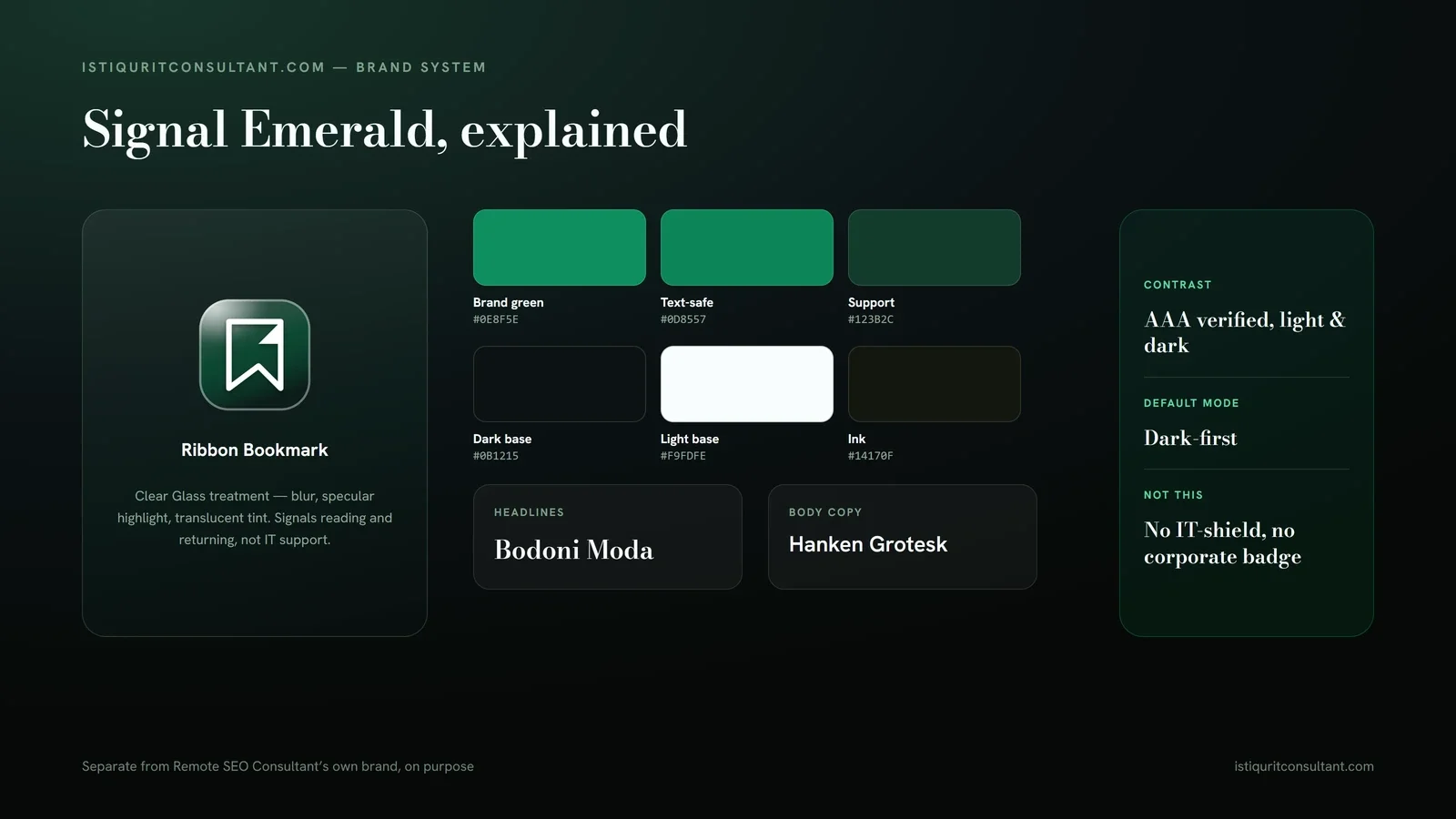Click the footer note about Remote SEO Consultant

click(278, 766)
